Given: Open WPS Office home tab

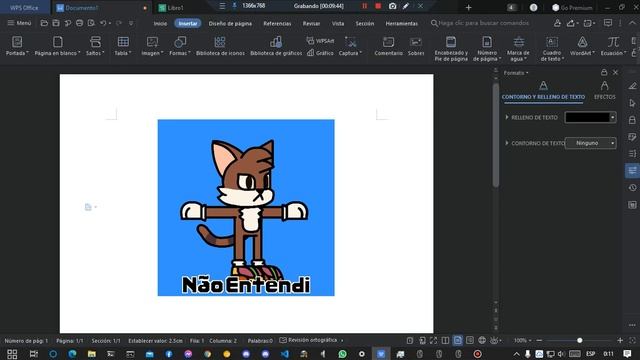Looking at the screenshot, I should [24, 8].
